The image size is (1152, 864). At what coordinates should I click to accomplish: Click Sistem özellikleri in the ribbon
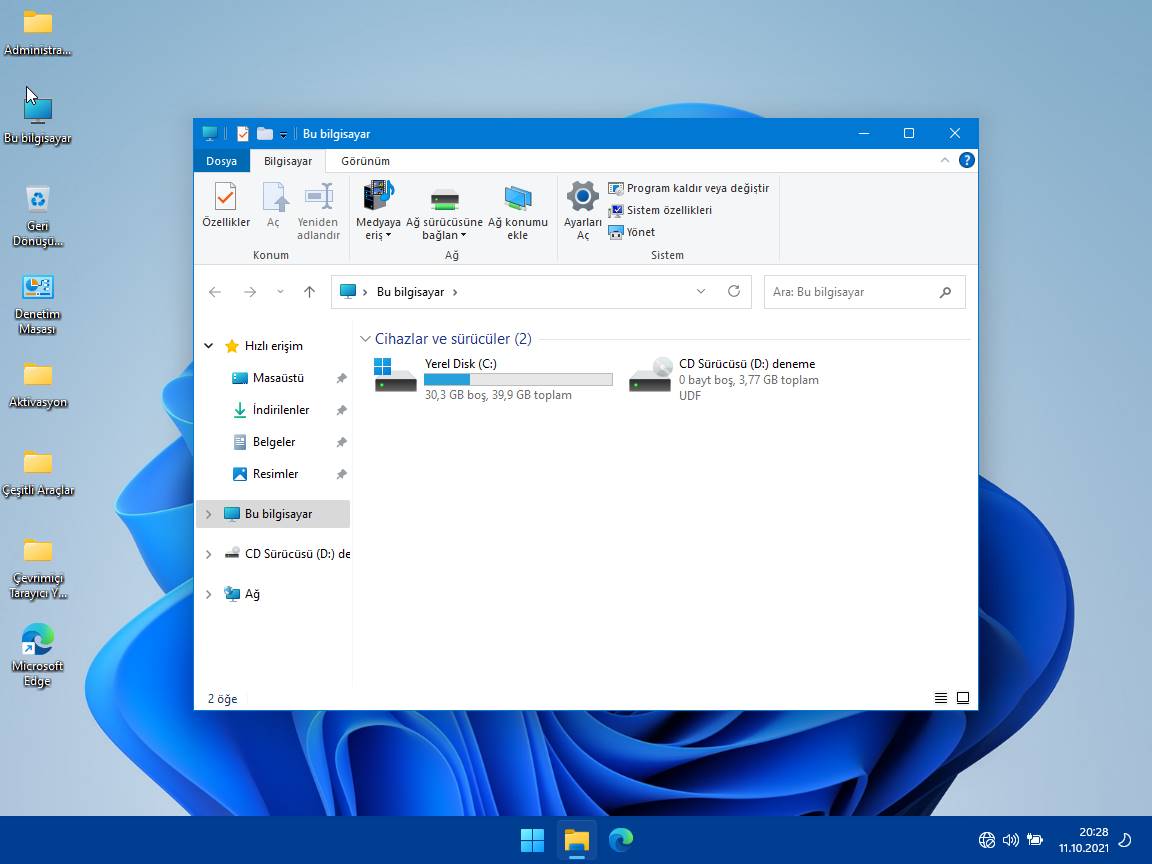[x=668, y=210]
